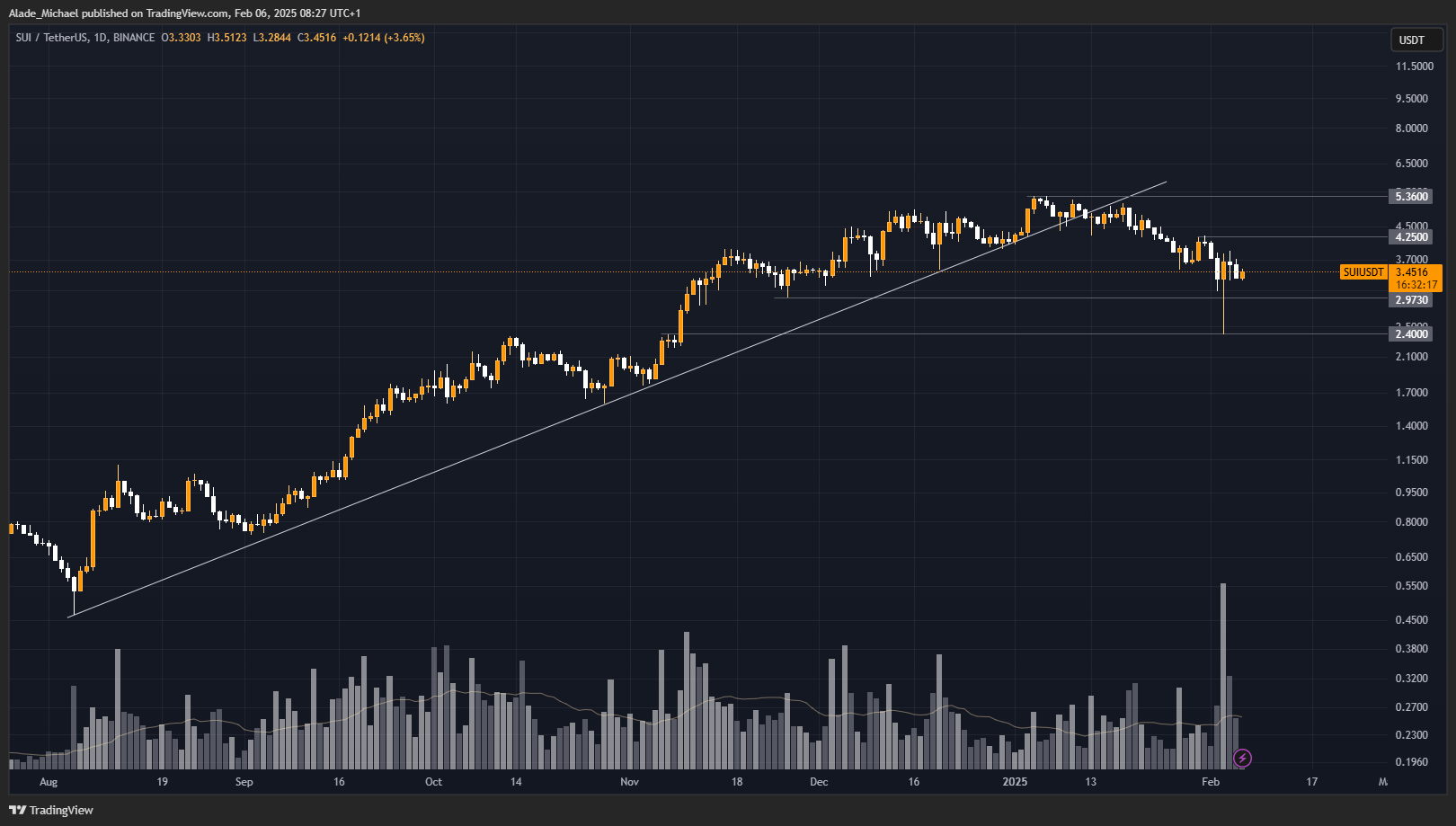Select the 2.4000 horizontal line price label
The image size is (1456, 826).
(x=1411, y=334)
